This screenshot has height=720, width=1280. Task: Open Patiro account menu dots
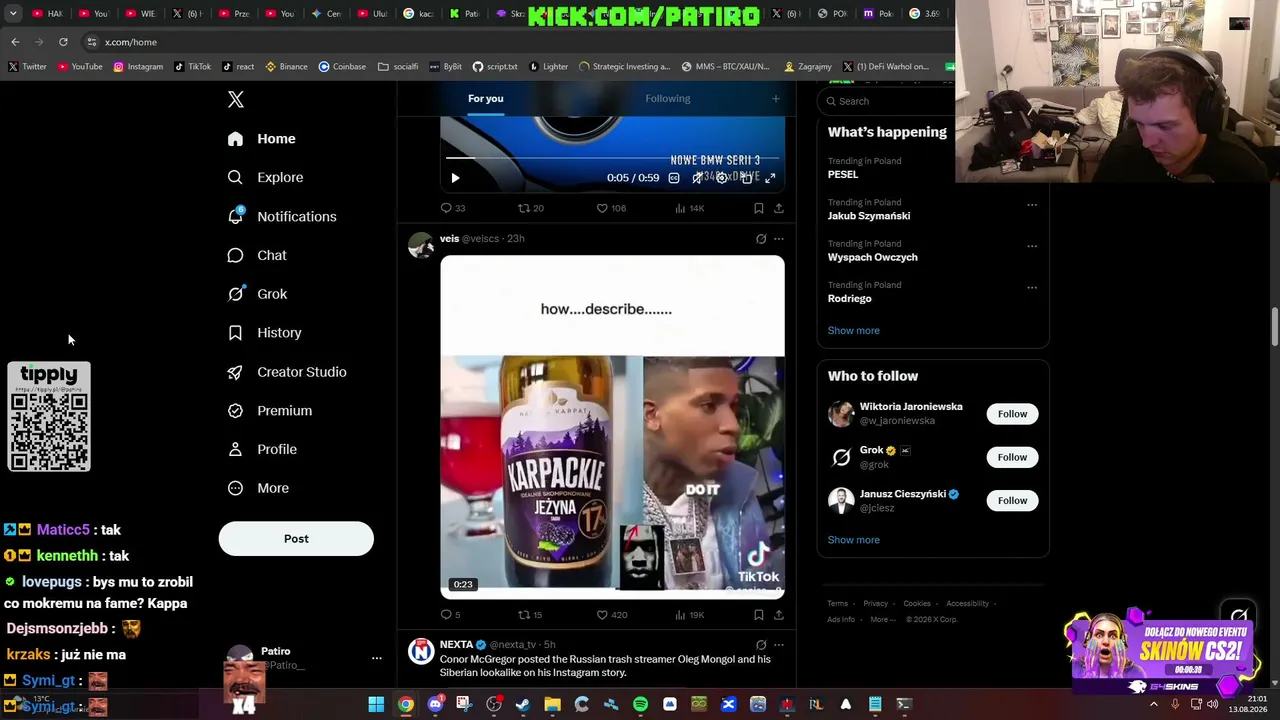pos(377,658)
